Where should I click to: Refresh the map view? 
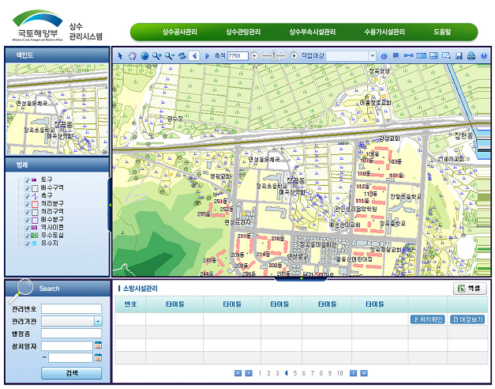pos(182,56)
